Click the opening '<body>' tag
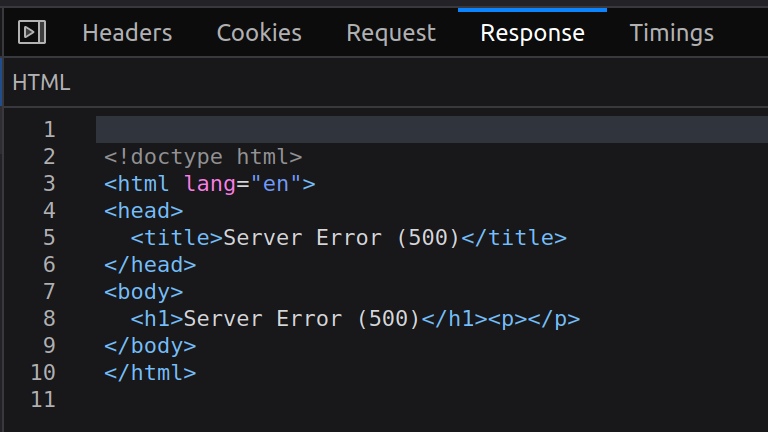The image size is (768, 432). 144,292
